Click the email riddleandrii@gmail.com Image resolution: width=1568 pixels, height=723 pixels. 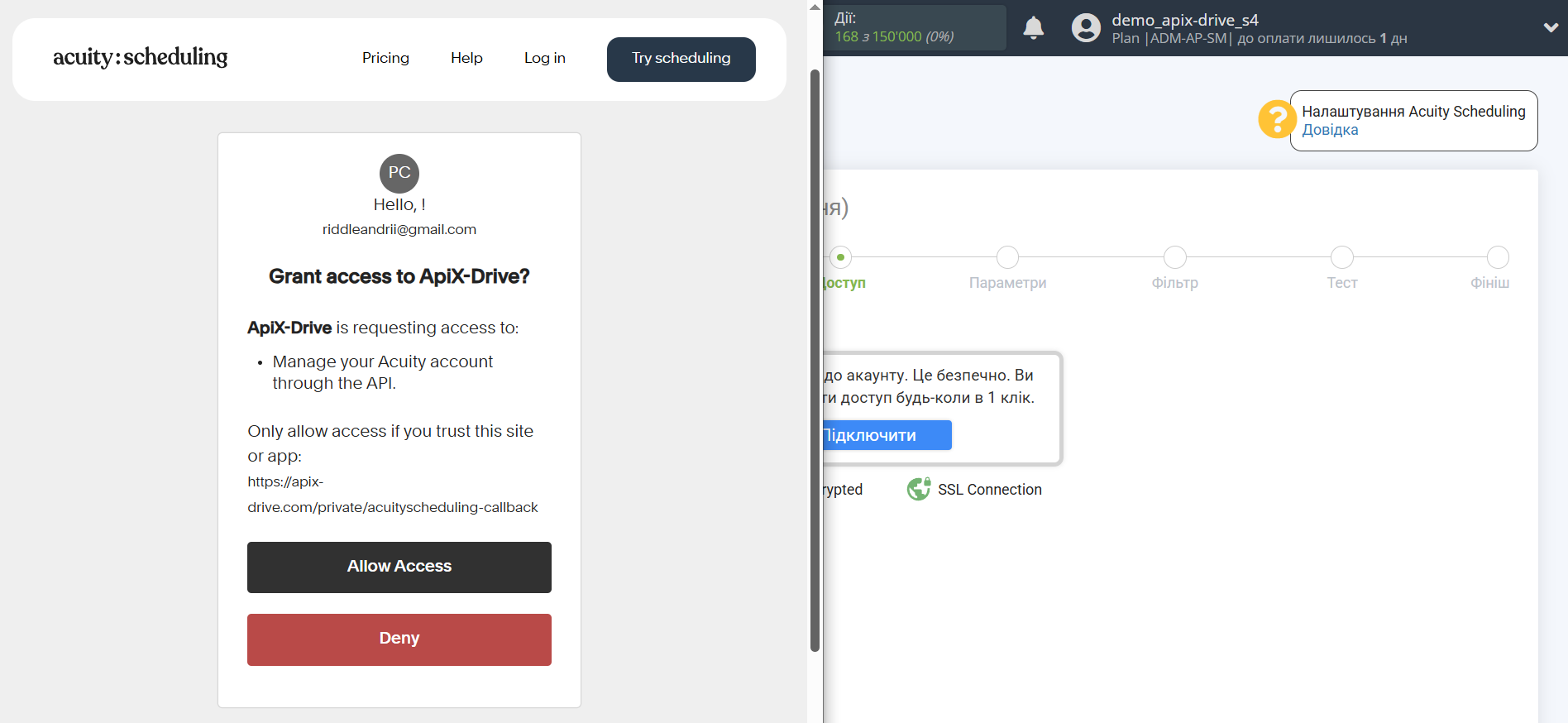(x=399, y=229)
